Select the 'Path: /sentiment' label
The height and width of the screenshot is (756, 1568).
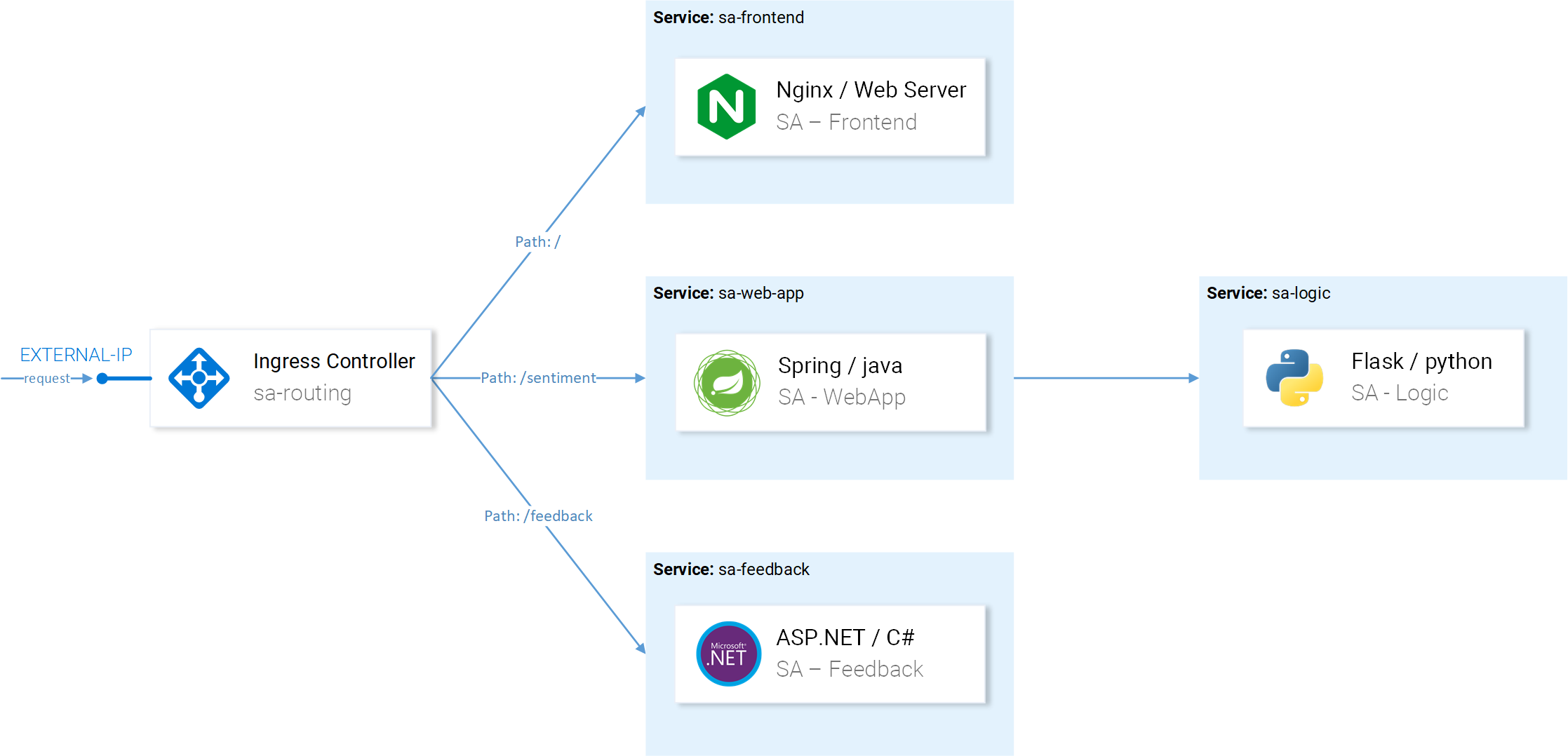[x=538, y=378]
